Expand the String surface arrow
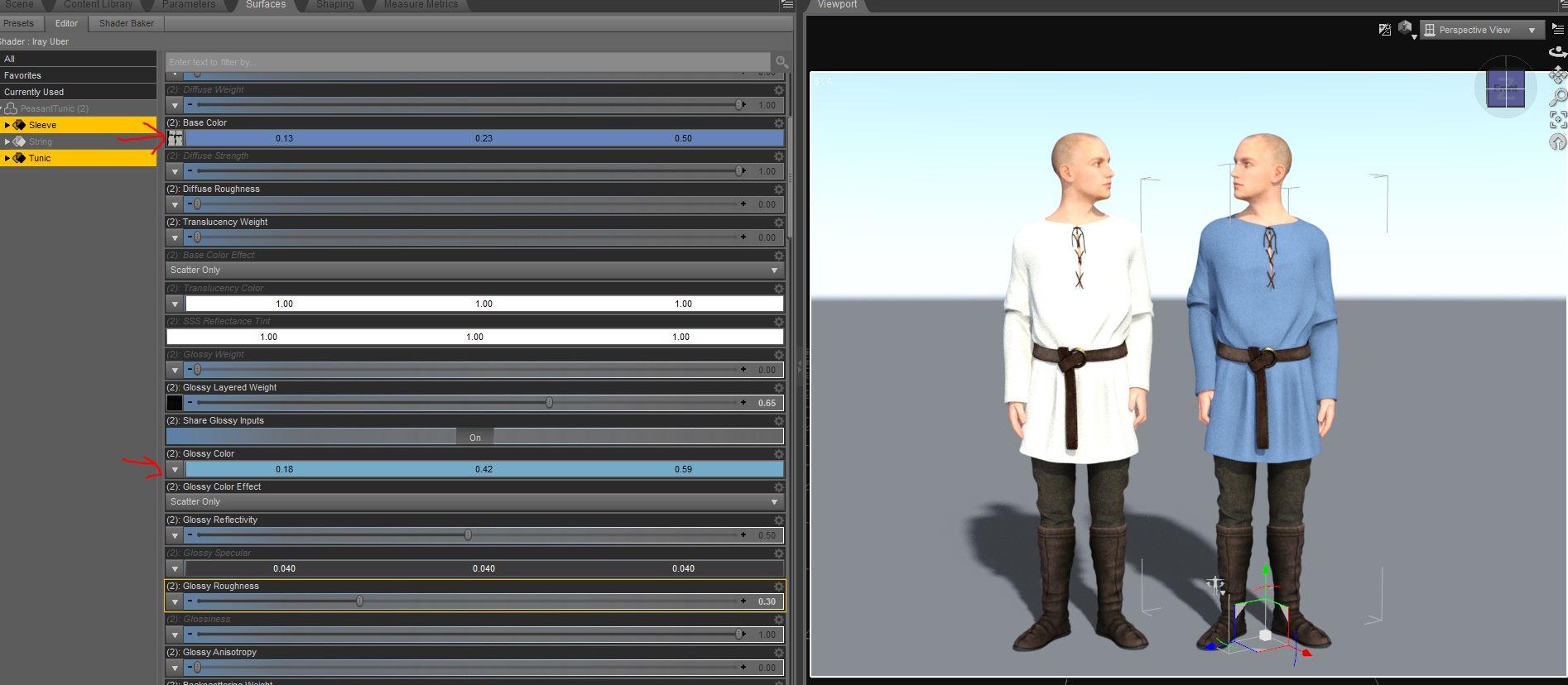1568x685 pixels. 7,141
